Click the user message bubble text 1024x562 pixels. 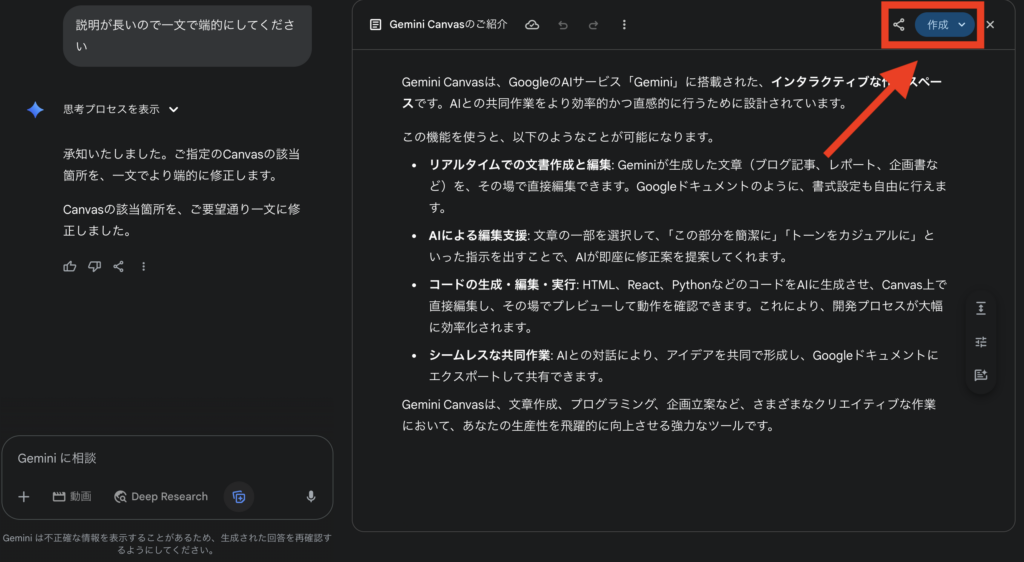pyautogui.click(x=185, y=35)
